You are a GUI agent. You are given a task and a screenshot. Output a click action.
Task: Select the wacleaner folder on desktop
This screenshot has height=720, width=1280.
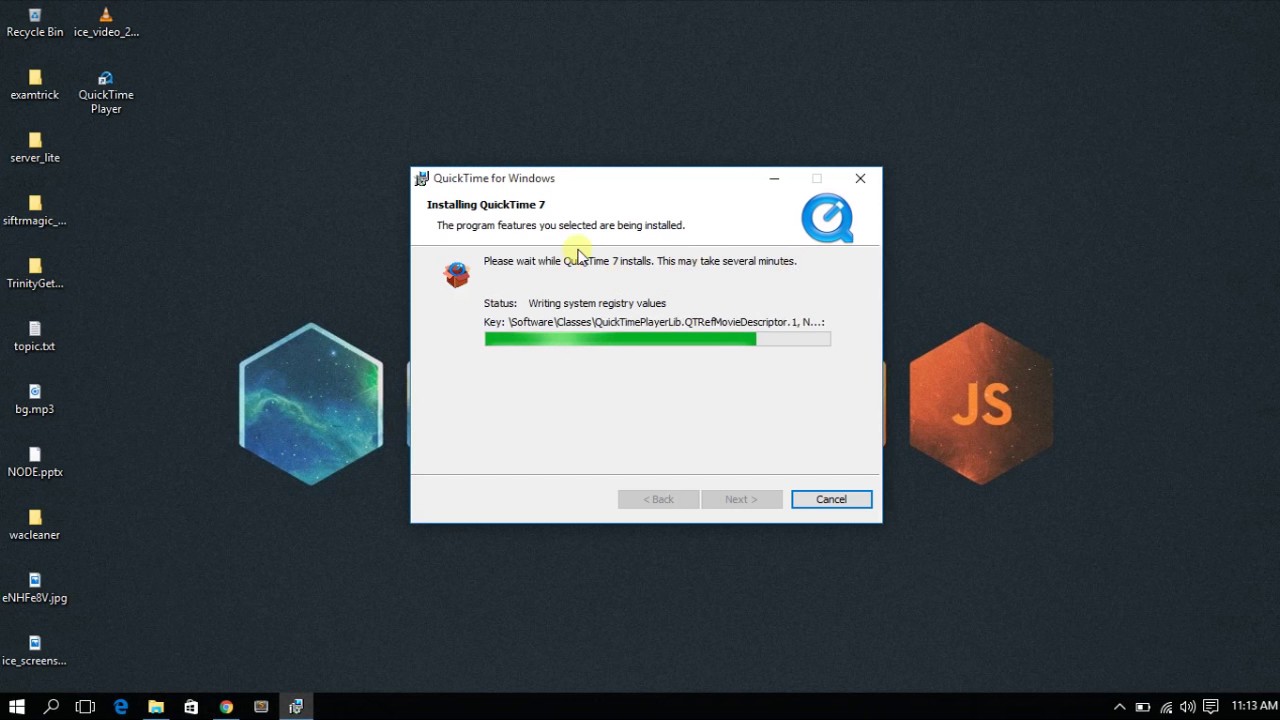[35, 527]
